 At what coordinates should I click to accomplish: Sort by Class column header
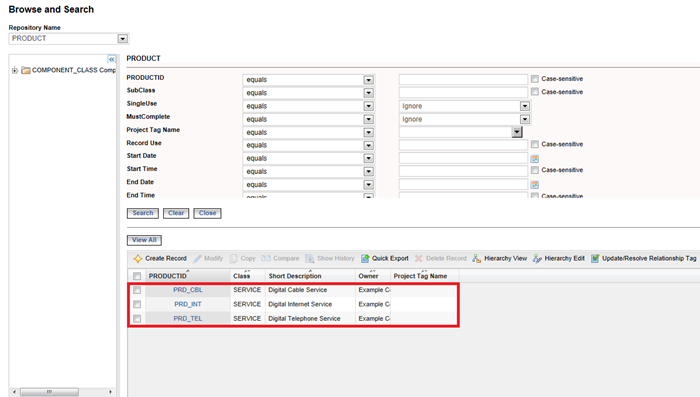pos(242,276)
